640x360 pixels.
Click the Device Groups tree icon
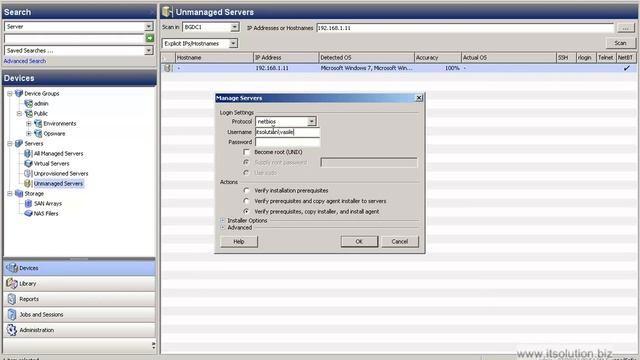point(19,93)
